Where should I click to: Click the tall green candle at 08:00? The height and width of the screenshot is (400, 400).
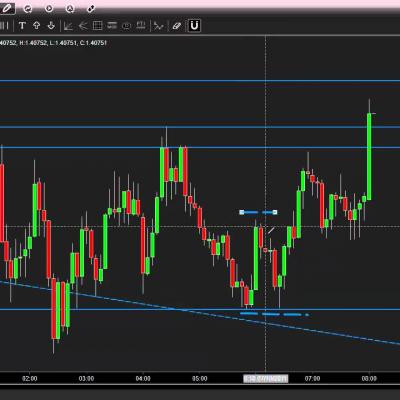(369, 157)
